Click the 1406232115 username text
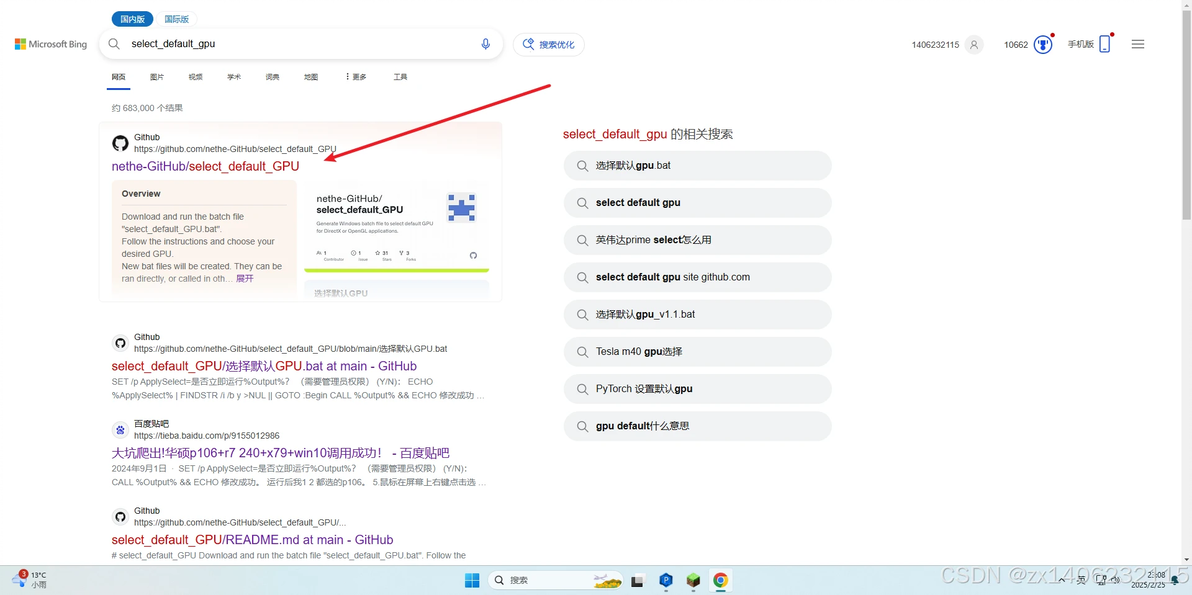Viewport: 1192px width, 595px height. pos(935,45)
